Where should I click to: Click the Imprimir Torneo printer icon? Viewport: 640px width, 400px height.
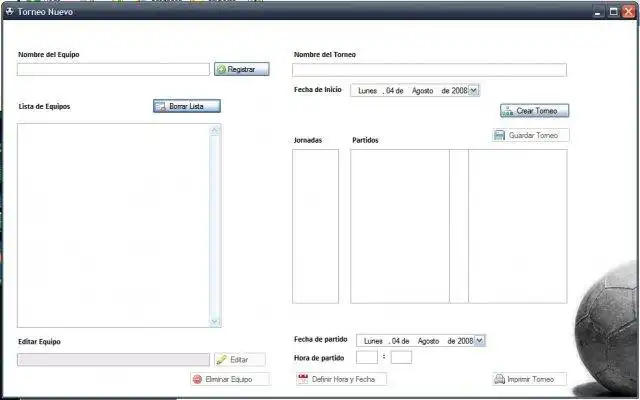[499, 379]
